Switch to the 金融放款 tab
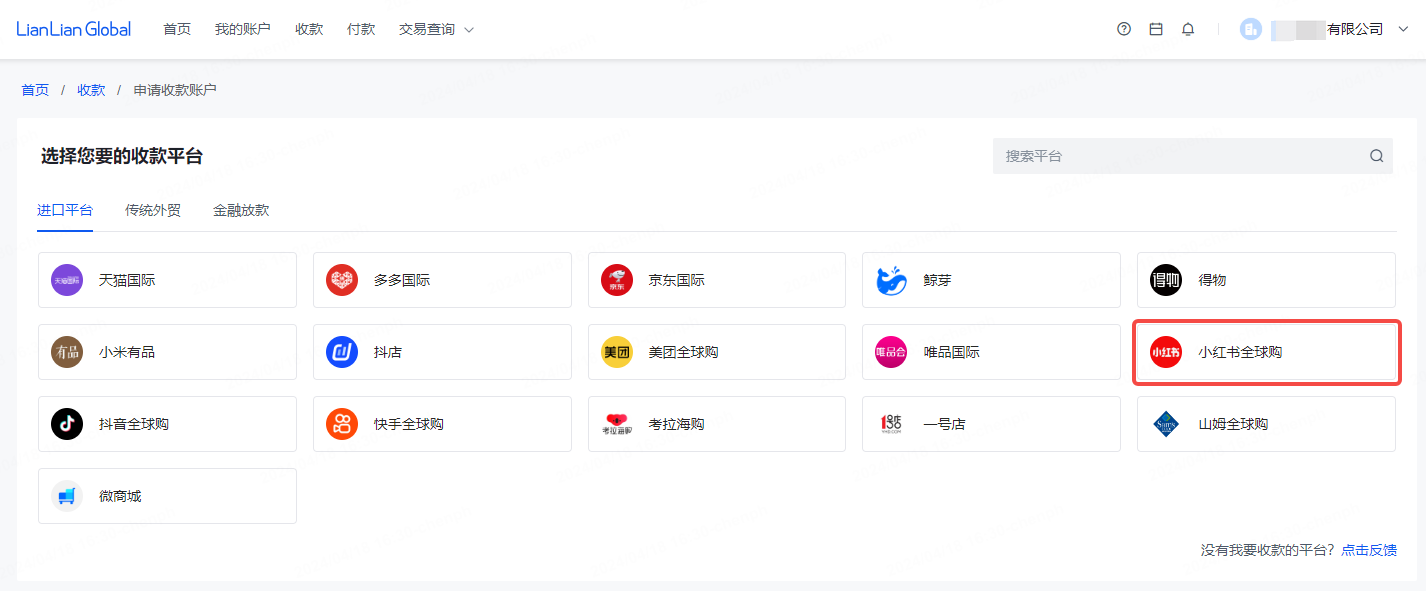The height and width of the screenshot is (591, 1426). 241,210
